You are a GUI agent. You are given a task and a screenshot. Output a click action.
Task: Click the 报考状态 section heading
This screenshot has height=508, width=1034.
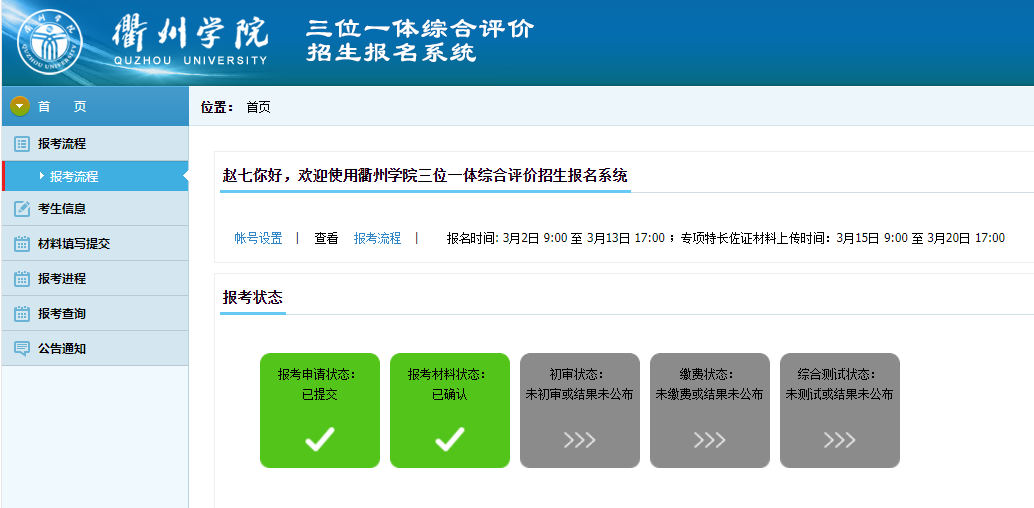(252, 297)
